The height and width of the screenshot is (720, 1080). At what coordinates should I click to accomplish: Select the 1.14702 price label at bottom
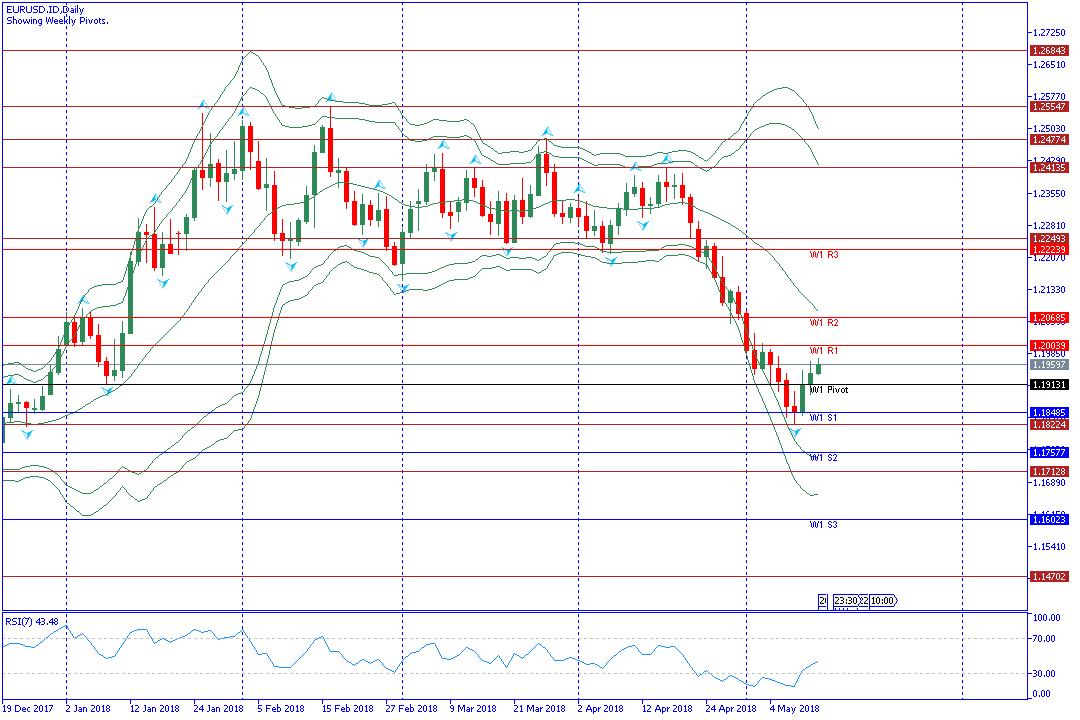click(1048, 577)
